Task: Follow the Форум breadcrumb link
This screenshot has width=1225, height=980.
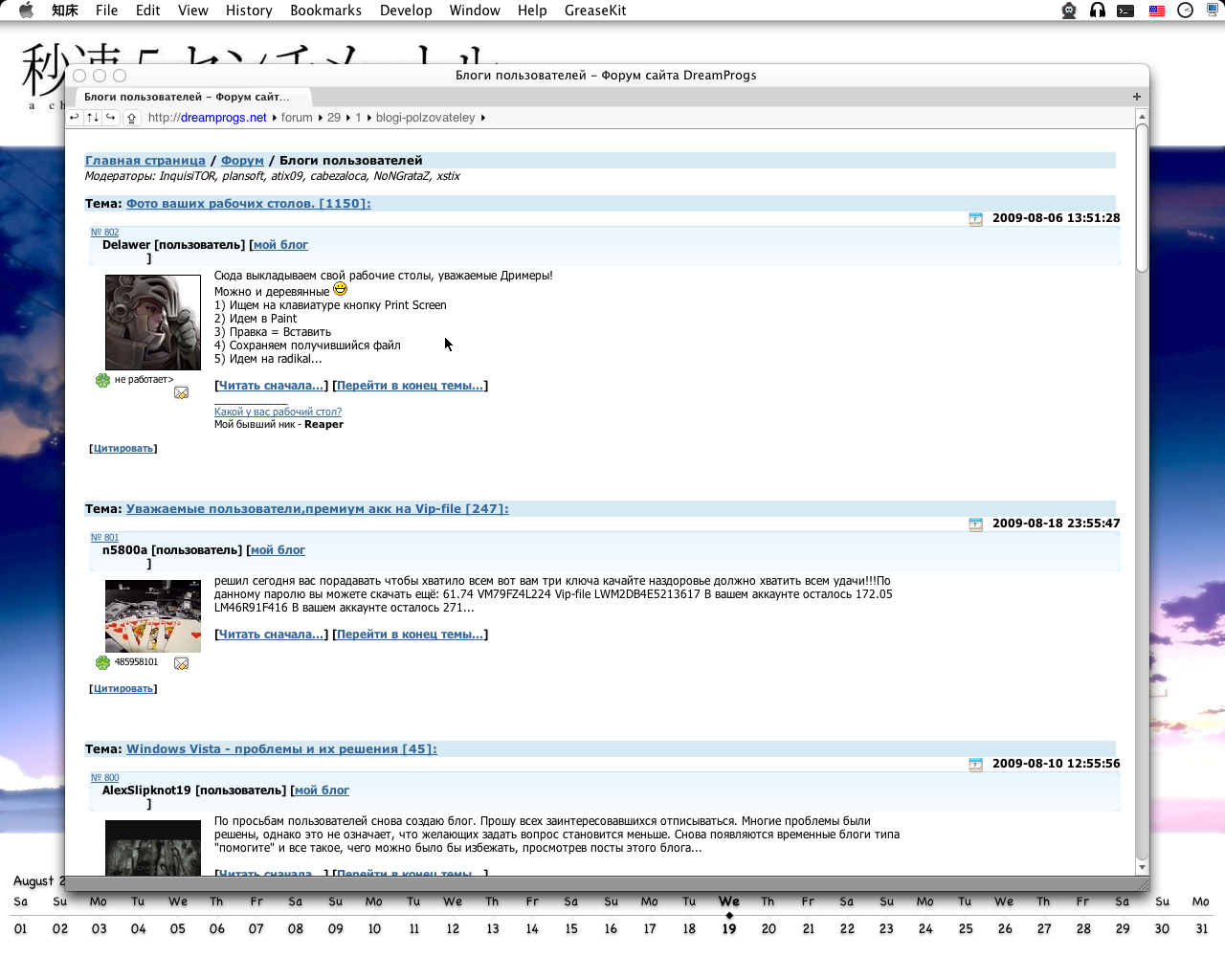Action: point(242,161)
